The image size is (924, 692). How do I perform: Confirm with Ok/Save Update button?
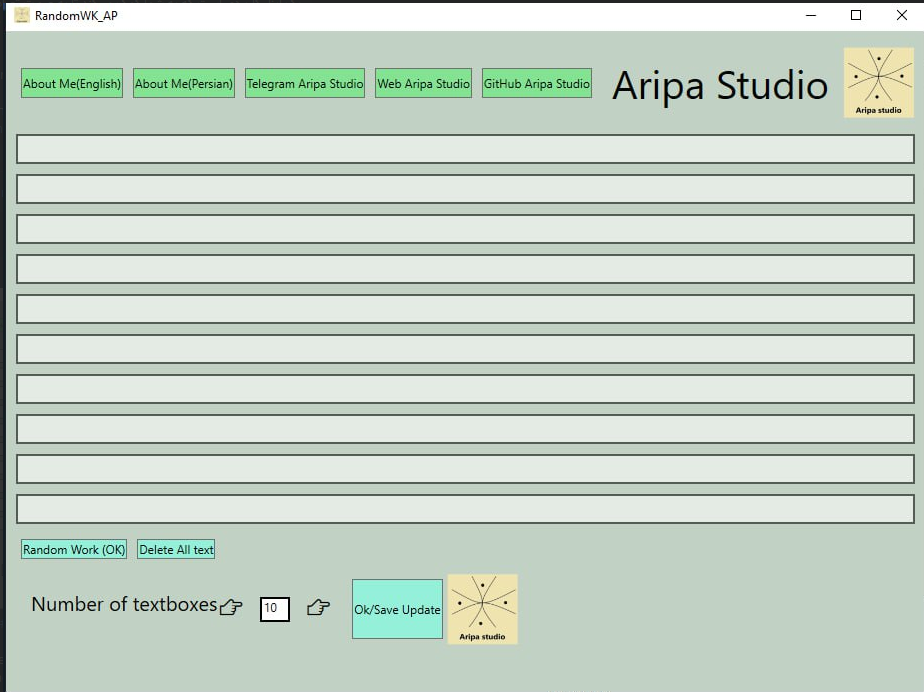click(397, 609)
